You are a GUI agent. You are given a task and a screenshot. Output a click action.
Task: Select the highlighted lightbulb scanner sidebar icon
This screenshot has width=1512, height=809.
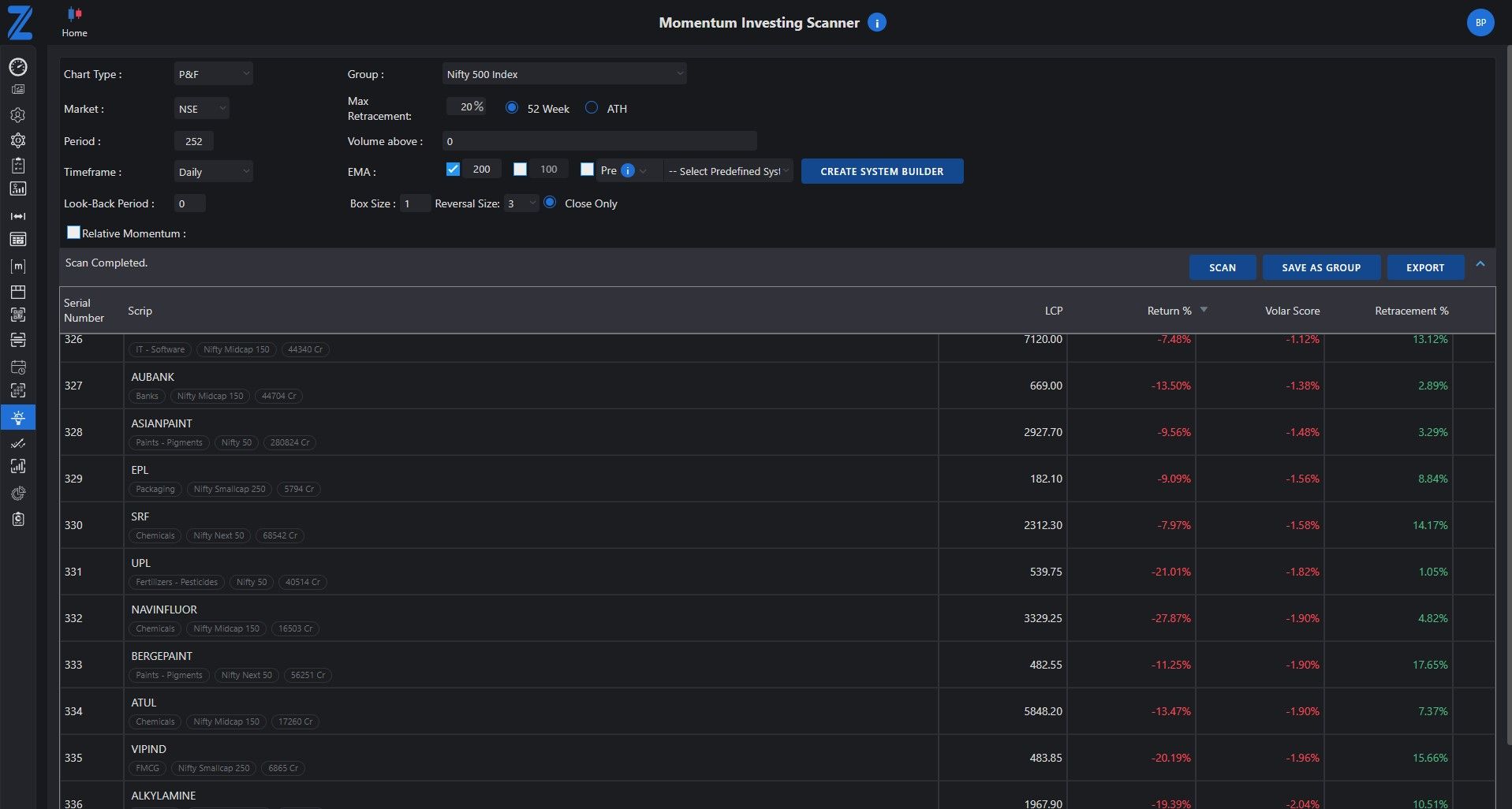pos(18,417)
